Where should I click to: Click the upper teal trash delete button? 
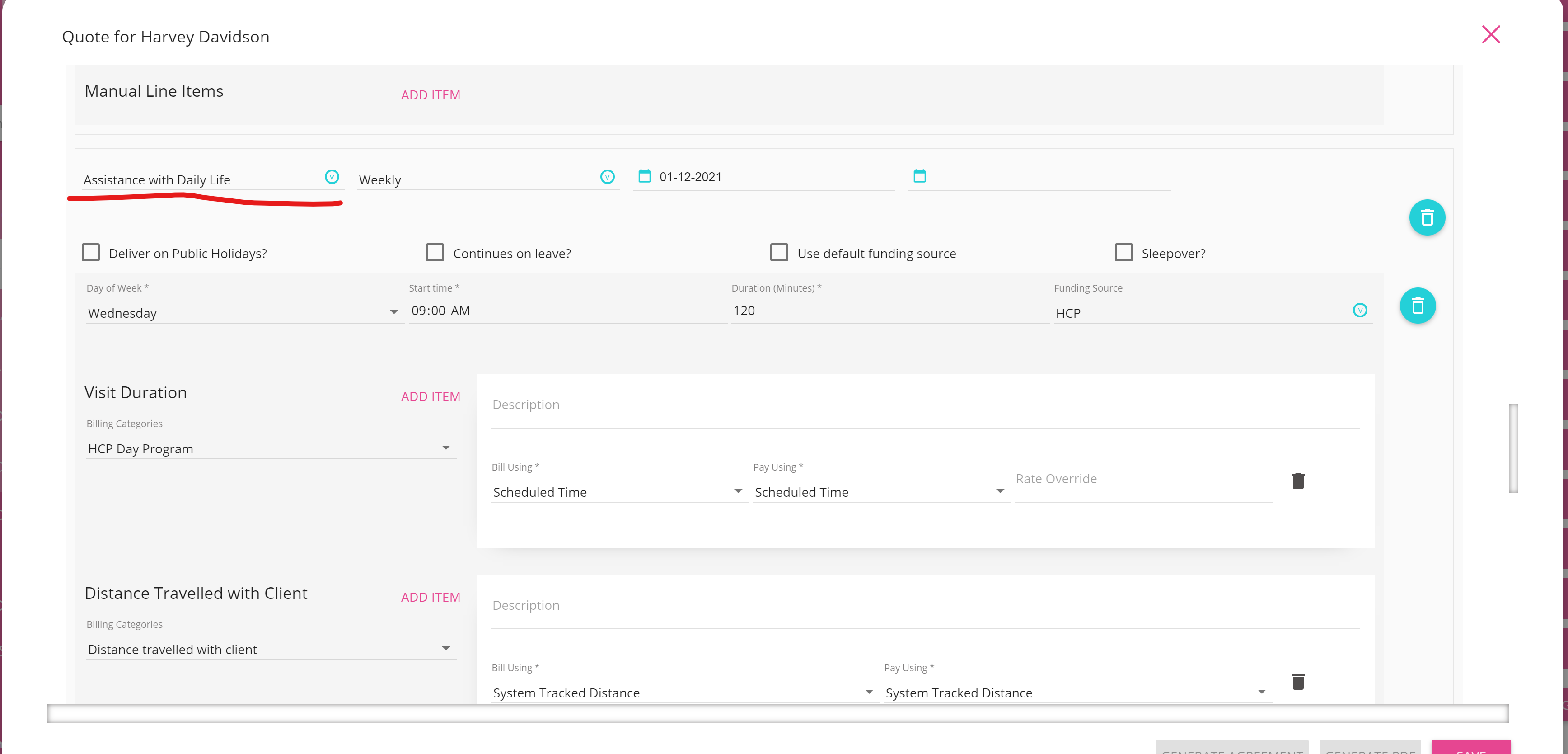(1427, 217)
